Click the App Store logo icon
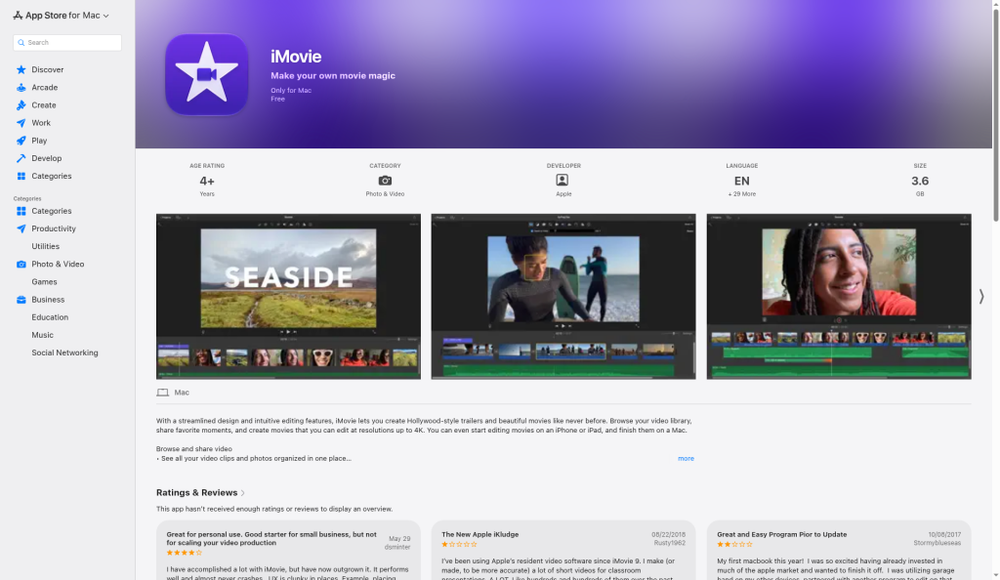This screenshot has width=1000, height=580. [18, 15]
